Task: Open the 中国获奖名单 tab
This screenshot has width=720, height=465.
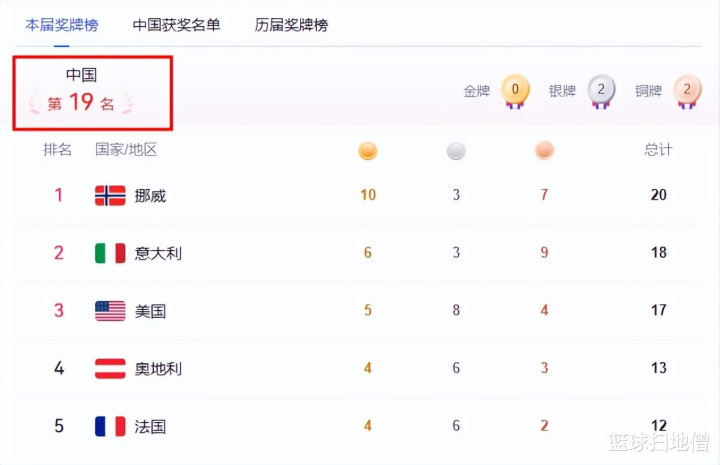Action: (x=177, y=25)
